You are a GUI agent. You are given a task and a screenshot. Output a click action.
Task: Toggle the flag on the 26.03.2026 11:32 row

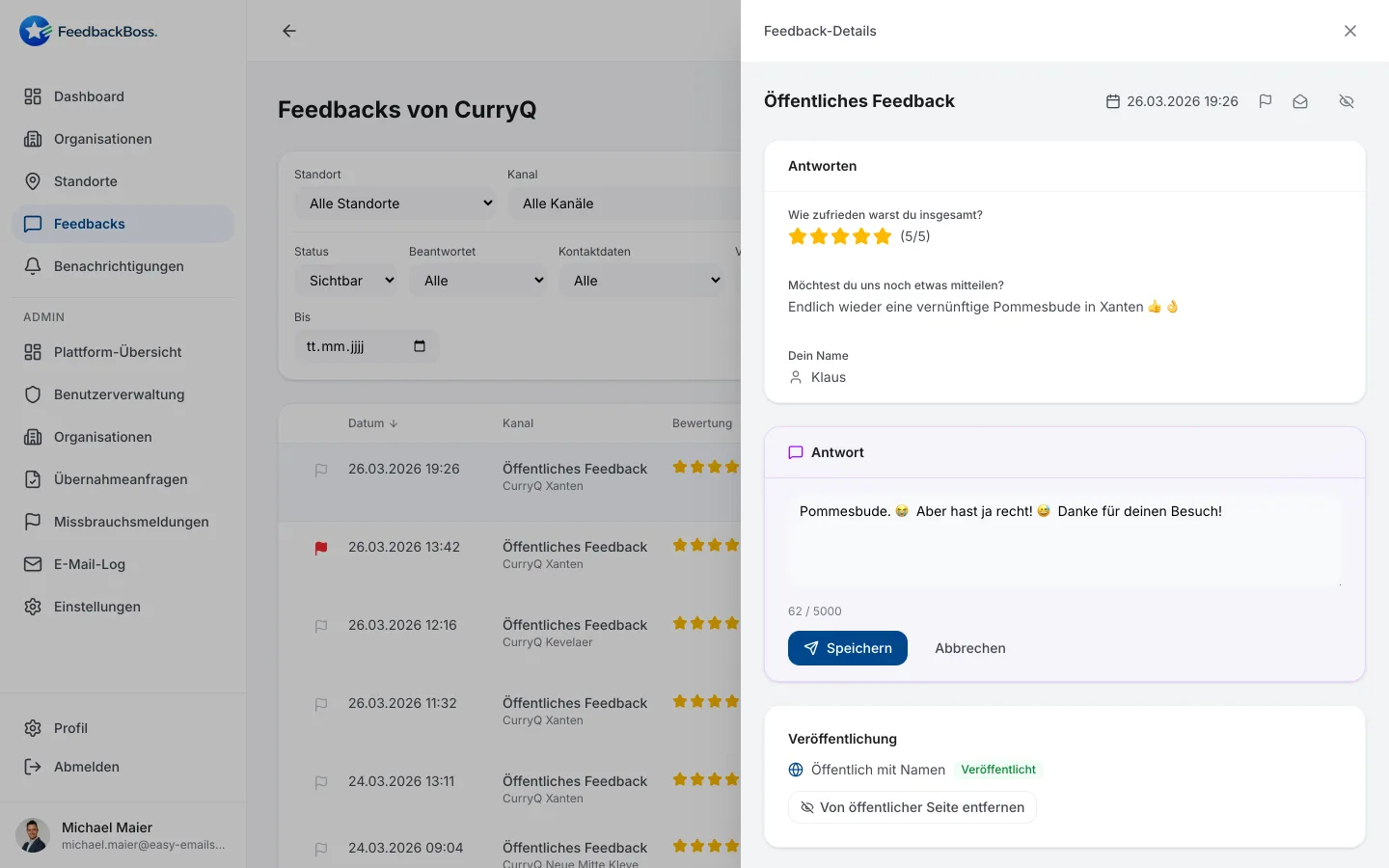coord(321,704)
